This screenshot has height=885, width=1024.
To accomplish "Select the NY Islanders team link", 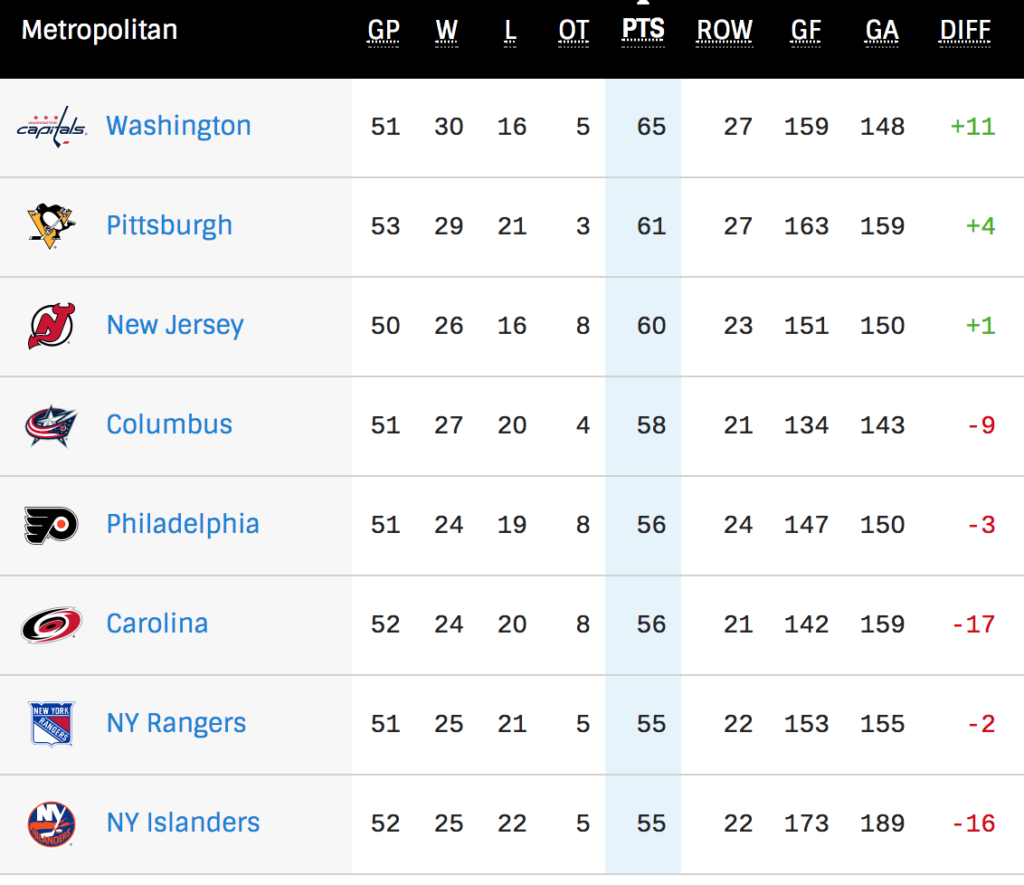I will [183, 823].
